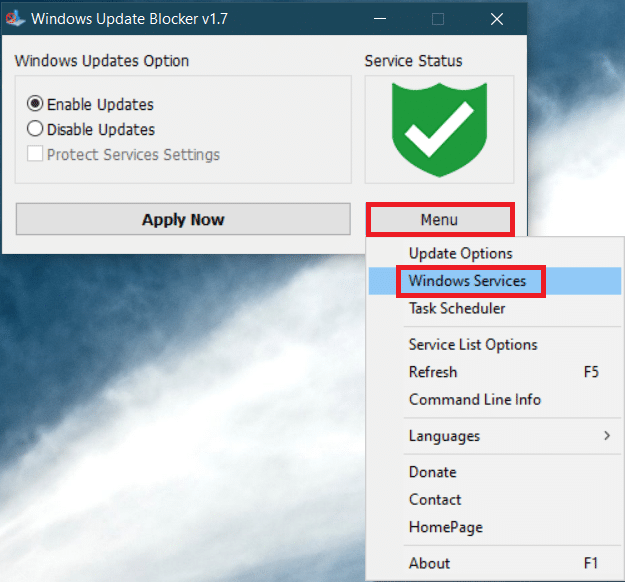Image resolution: width=625 pixels, height=582 pixels.
Task: Open the Contact menu entry
Action: click(x=495, y=500)
